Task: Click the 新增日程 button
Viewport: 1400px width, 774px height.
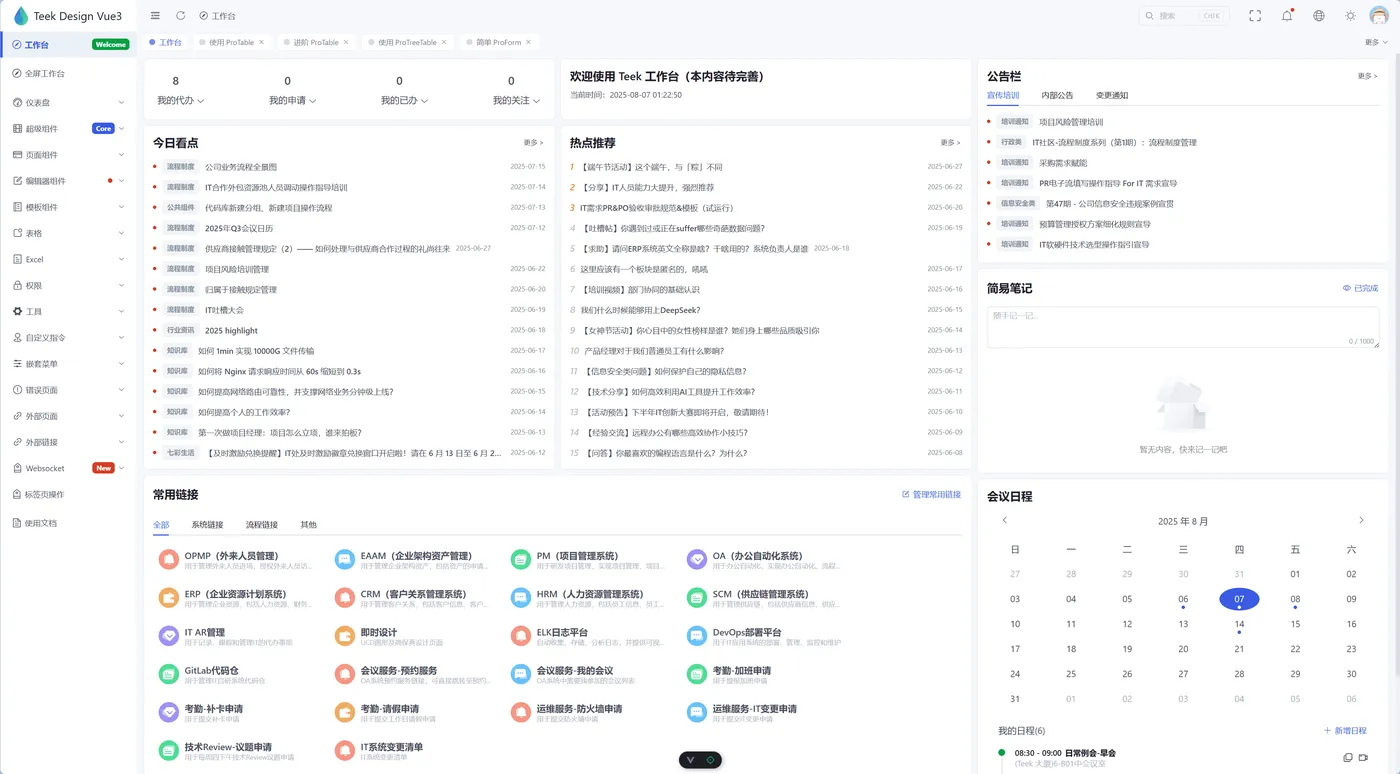Action: tap(1347, 730)
